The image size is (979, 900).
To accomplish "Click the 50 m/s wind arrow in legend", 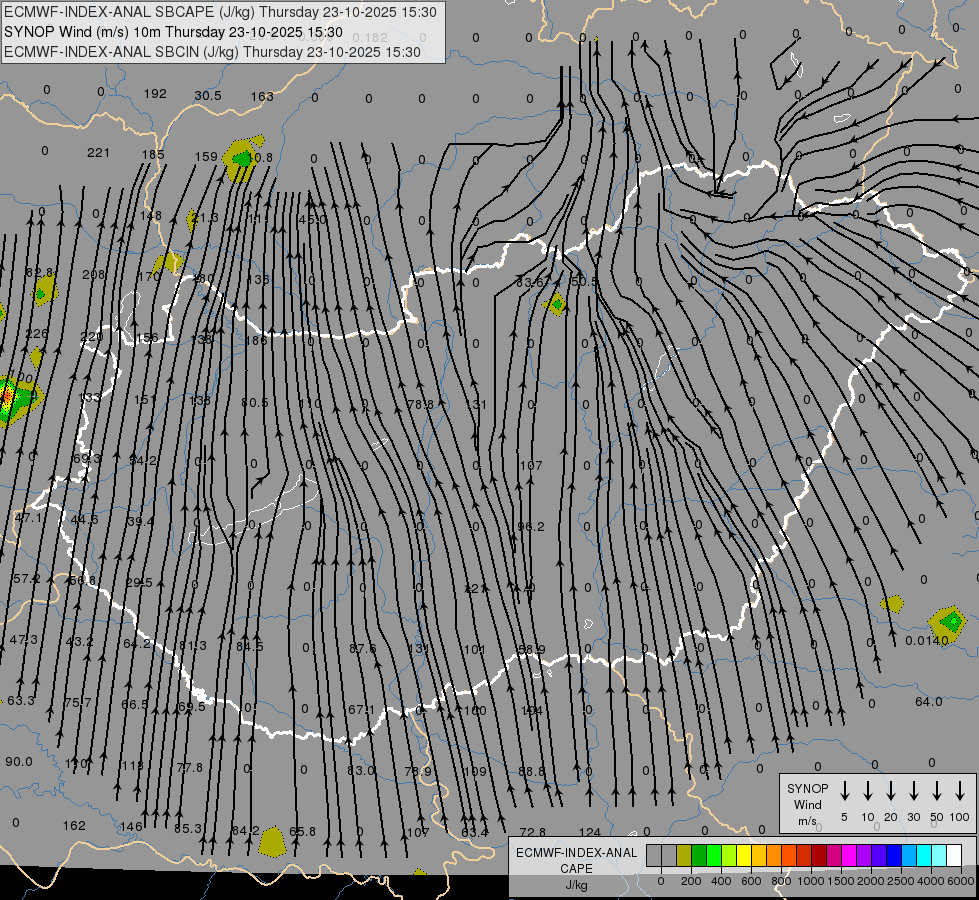I will (x=937, y=791).
